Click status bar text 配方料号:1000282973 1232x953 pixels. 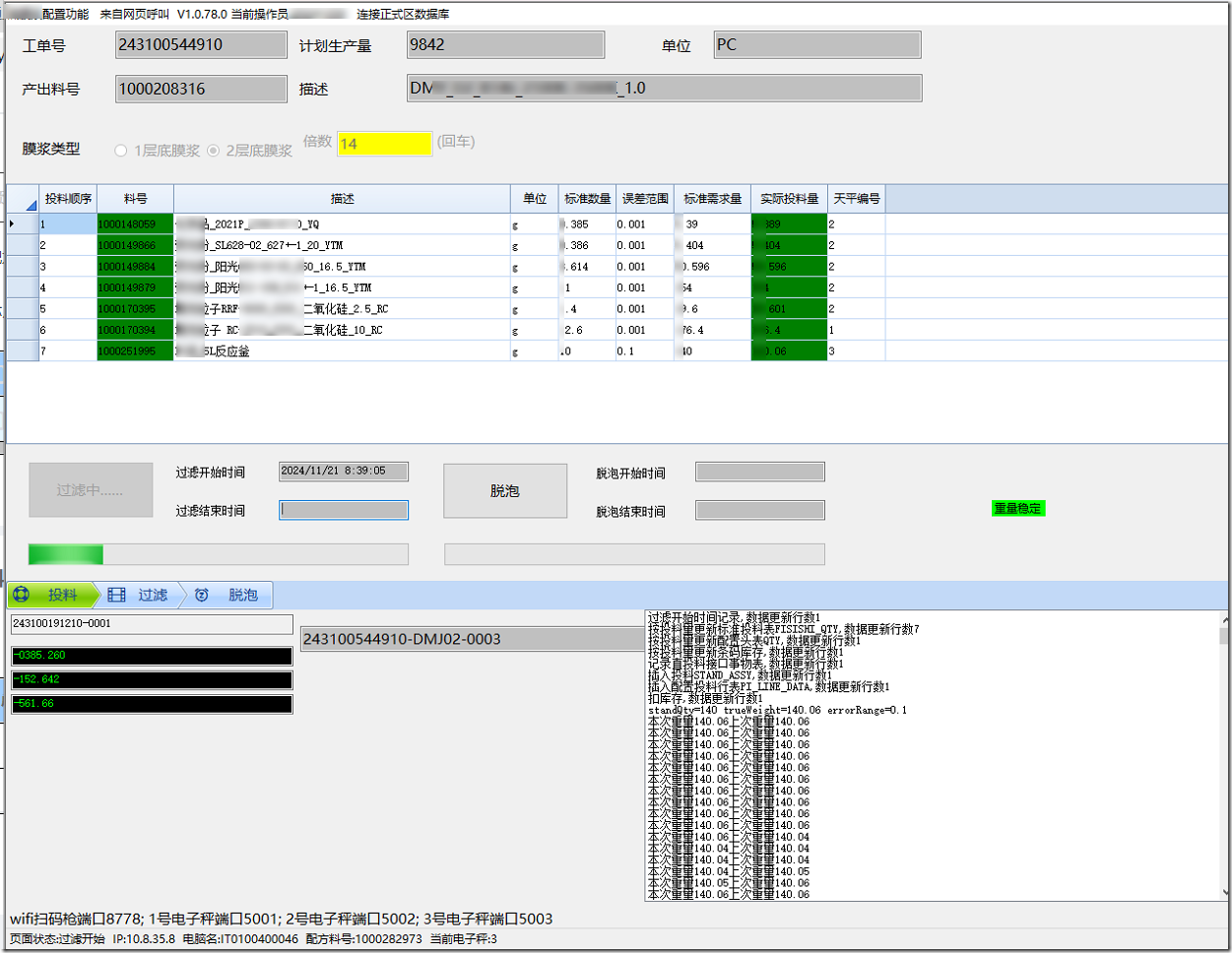coord(363,939)
